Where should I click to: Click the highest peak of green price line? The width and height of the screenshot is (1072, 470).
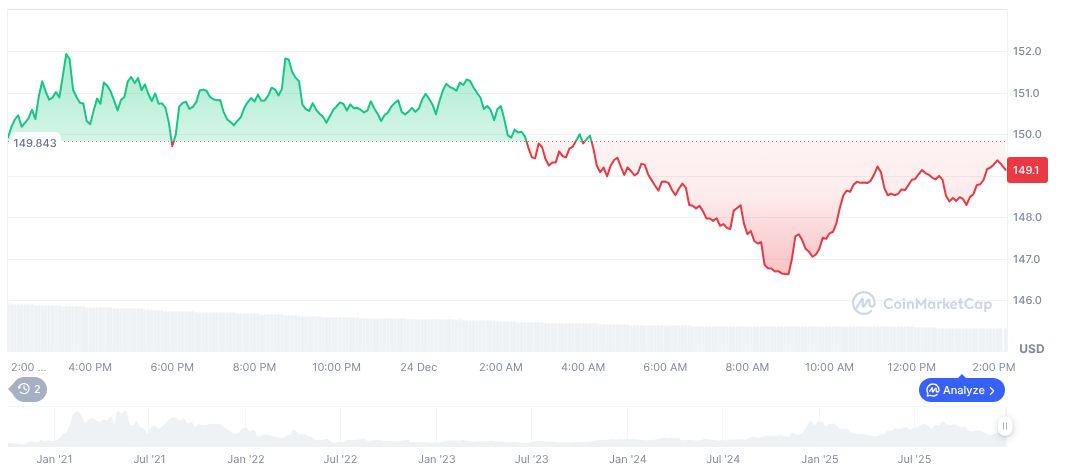coord(67,54)
